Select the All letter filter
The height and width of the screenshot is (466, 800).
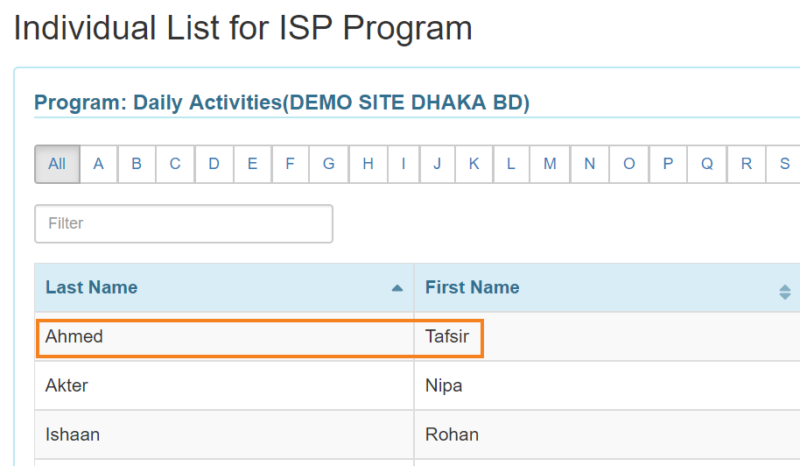click(x=57, y=164)
